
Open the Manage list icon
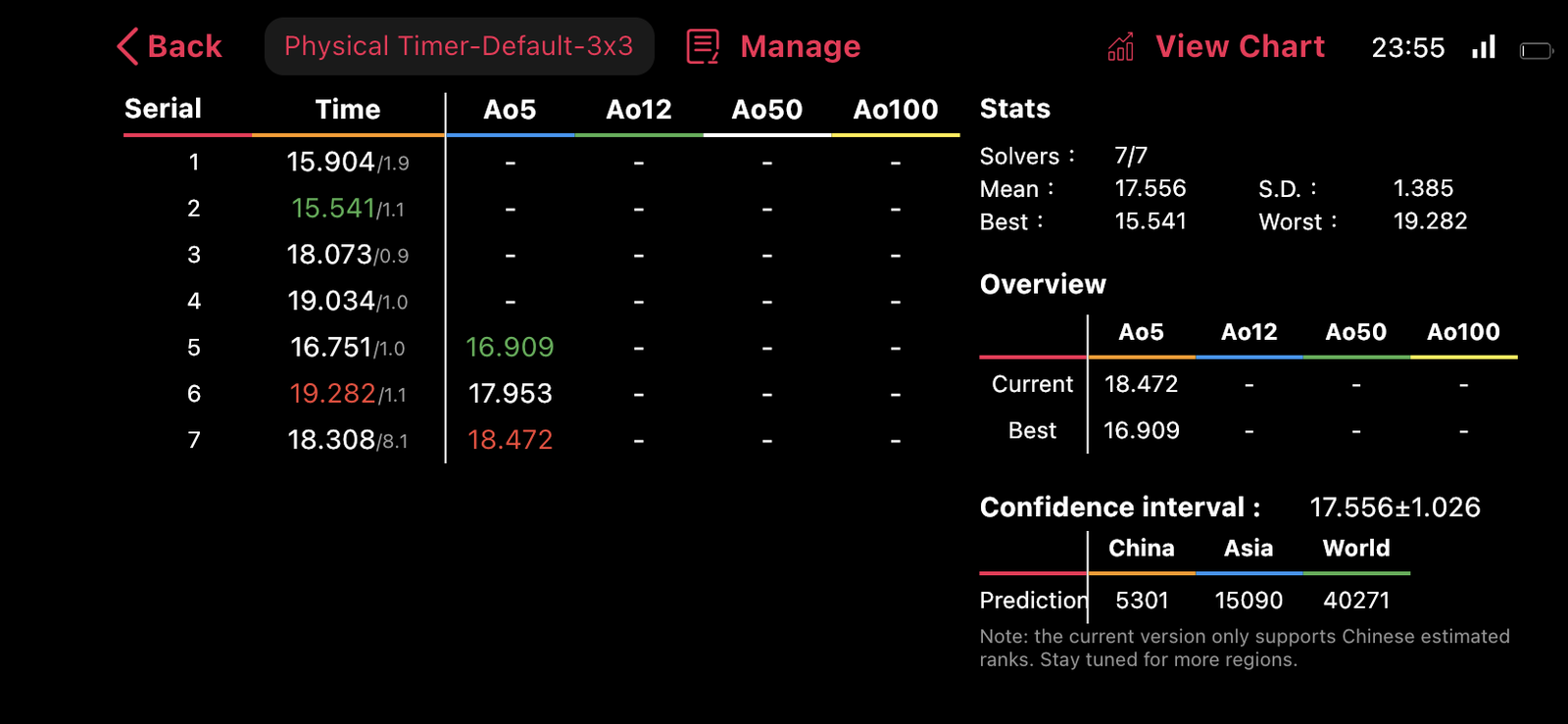tap(703, 46)
